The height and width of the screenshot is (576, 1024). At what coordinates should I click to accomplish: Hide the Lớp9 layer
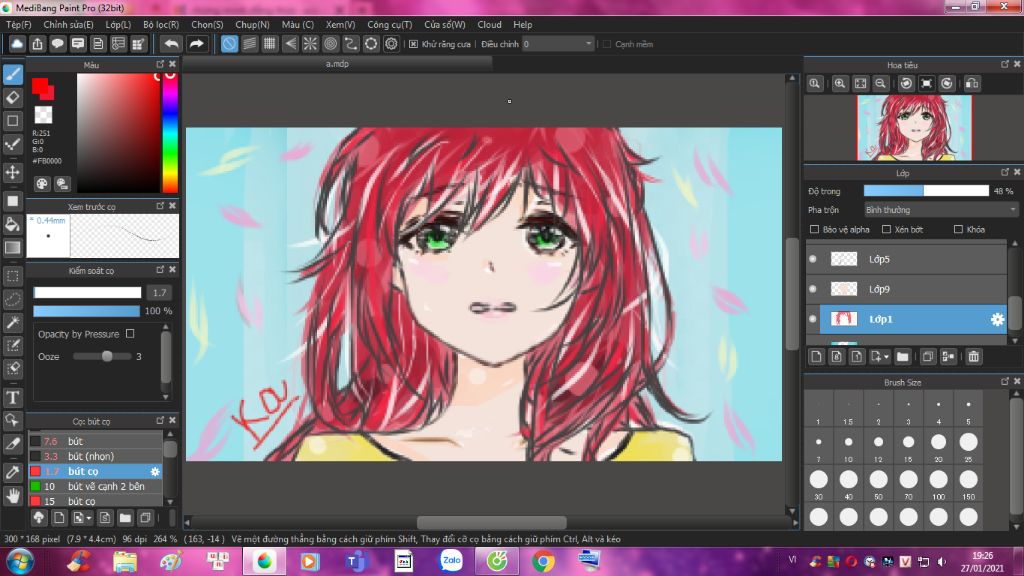tap(813, 289)
